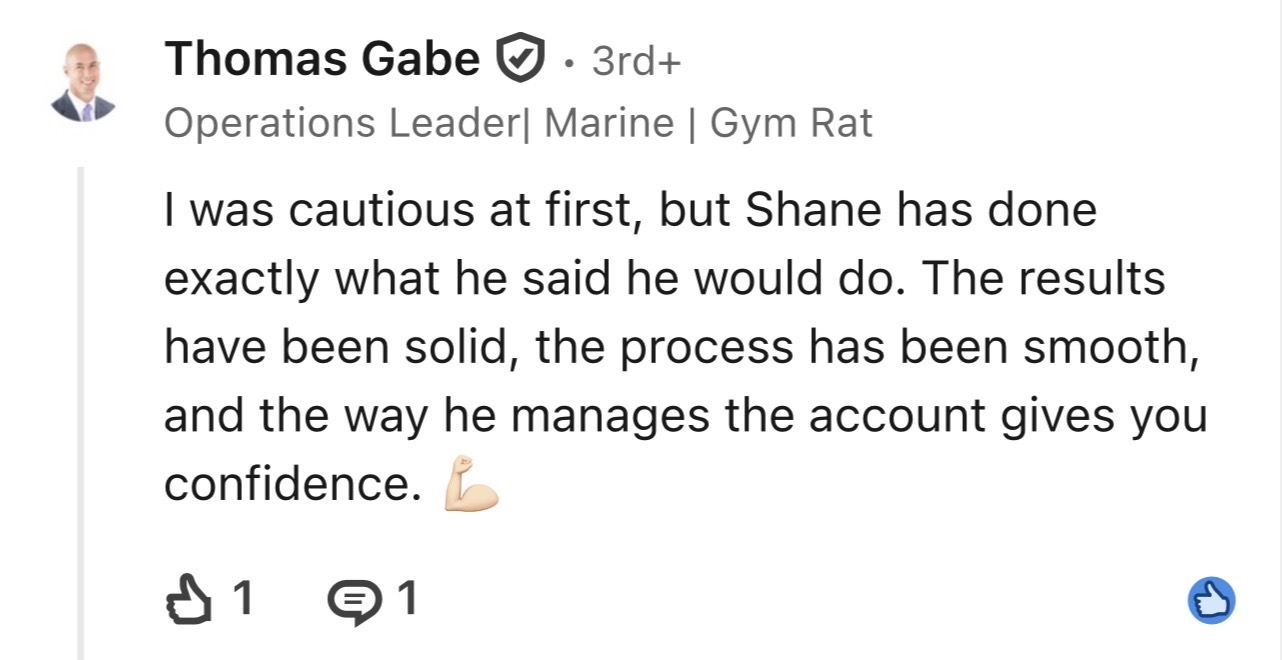Click the comment speech bubble icon
Image resolution: width=1282 pixels, height=660 pixels.
[354, 601]
